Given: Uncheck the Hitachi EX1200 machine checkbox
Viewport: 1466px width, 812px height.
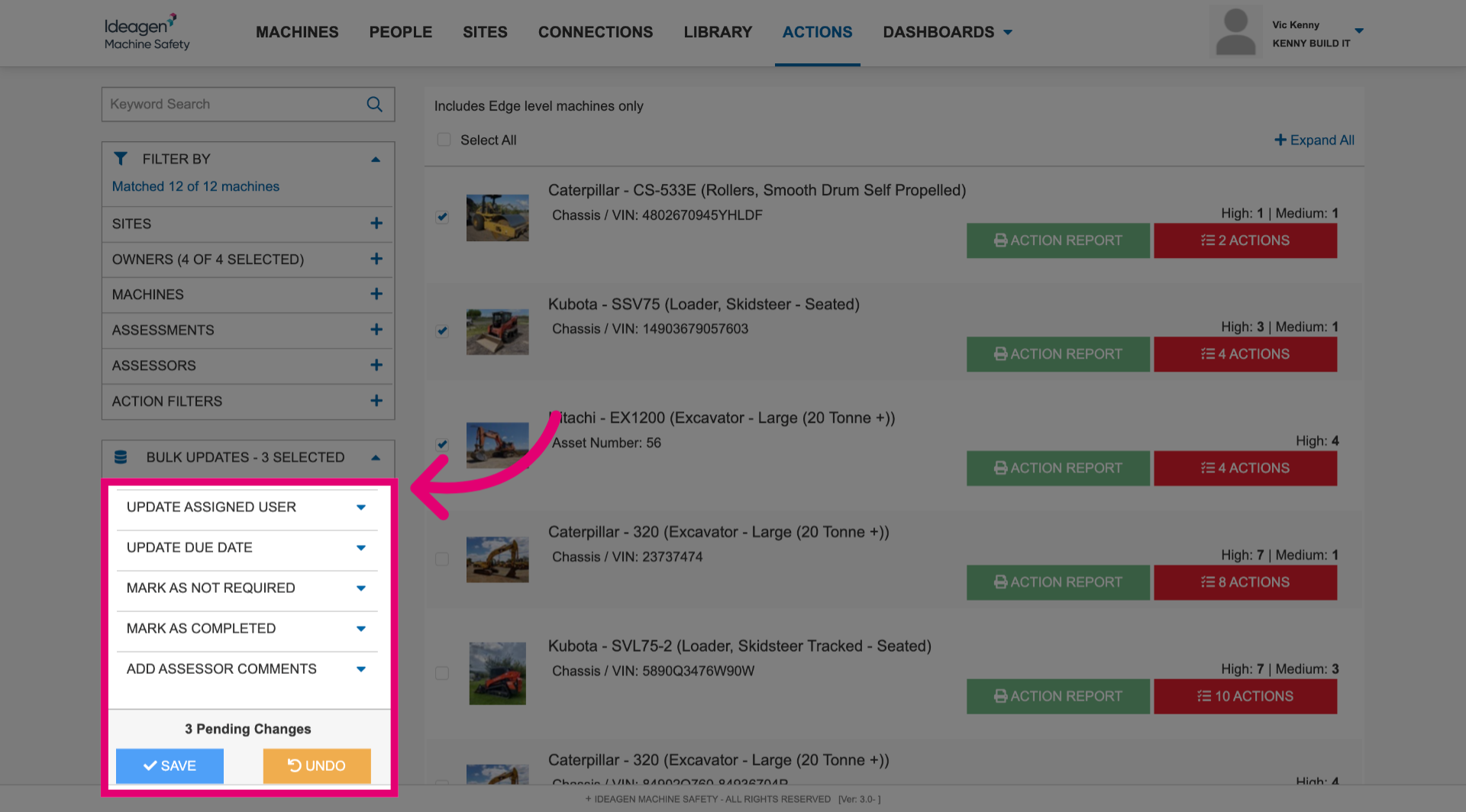Looking at the screenshot, I should click(442, 444).
